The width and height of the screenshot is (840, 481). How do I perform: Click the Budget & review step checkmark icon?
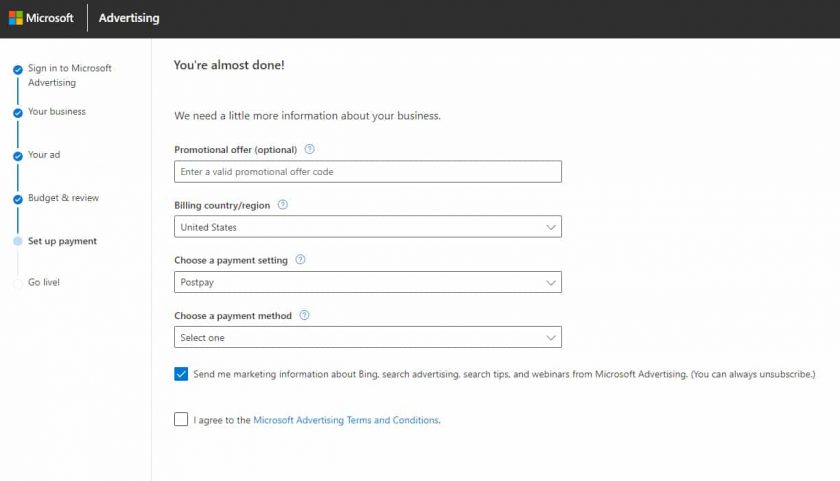click(18, 199)
